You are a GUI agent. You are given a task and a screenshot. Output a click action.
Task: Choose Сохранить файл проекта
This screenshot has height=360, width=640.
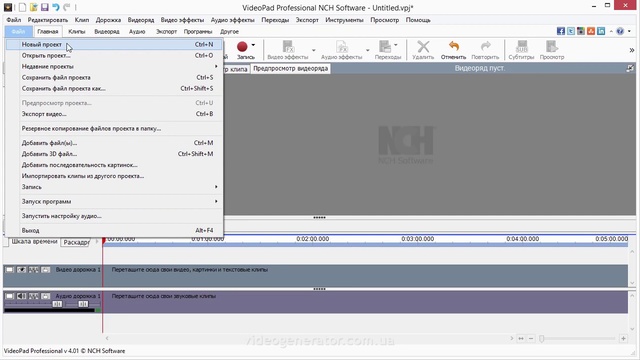pos(115,77)
